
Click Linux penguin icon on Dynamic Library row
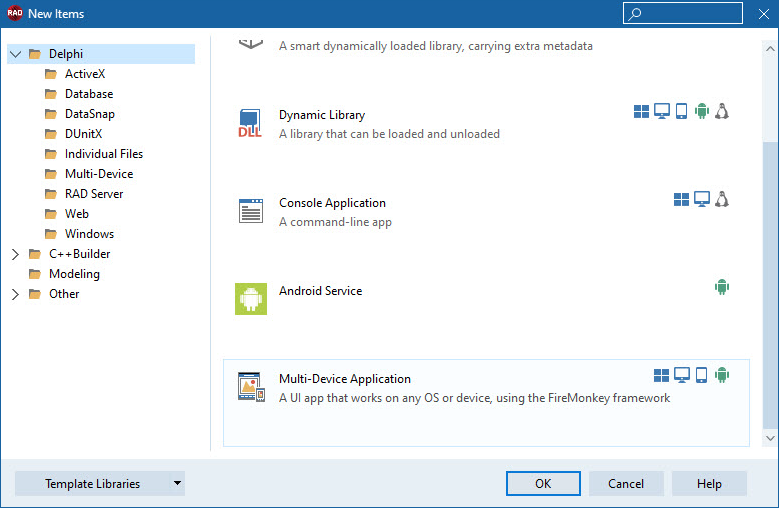[x=722, y=111]
